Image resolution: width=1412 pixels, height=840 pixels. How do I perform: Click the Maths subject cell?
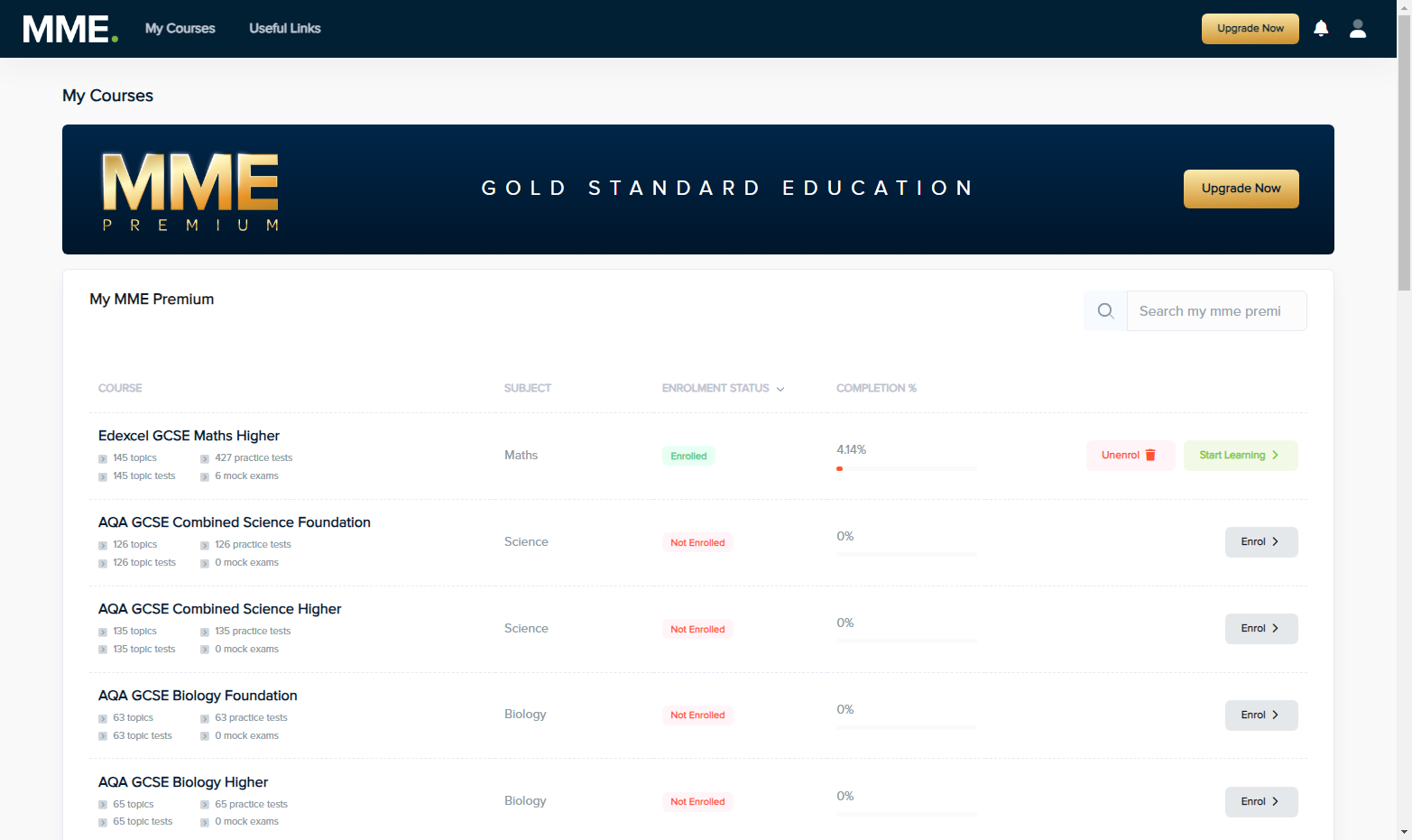click(521, 456)
